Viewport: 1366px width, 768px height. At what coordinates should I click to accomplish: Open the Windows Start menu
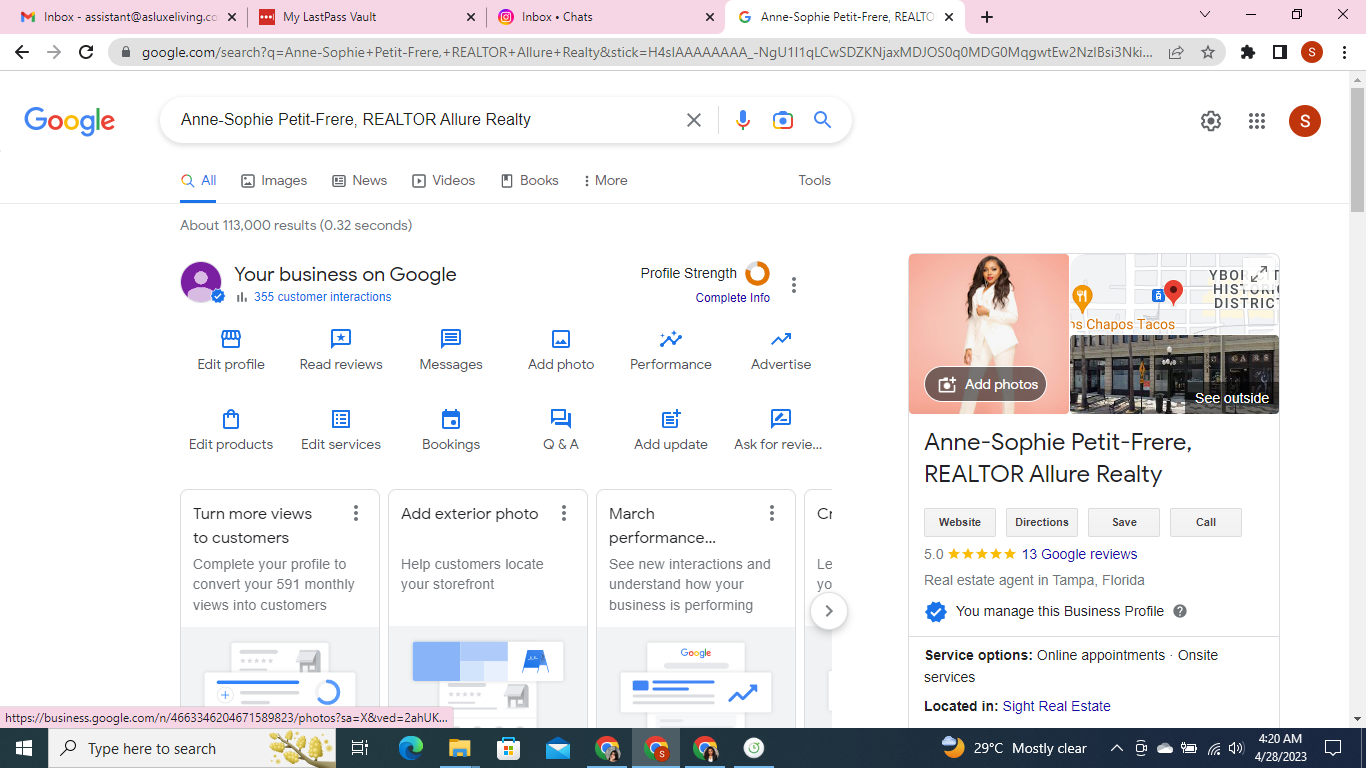click(23, 748)
